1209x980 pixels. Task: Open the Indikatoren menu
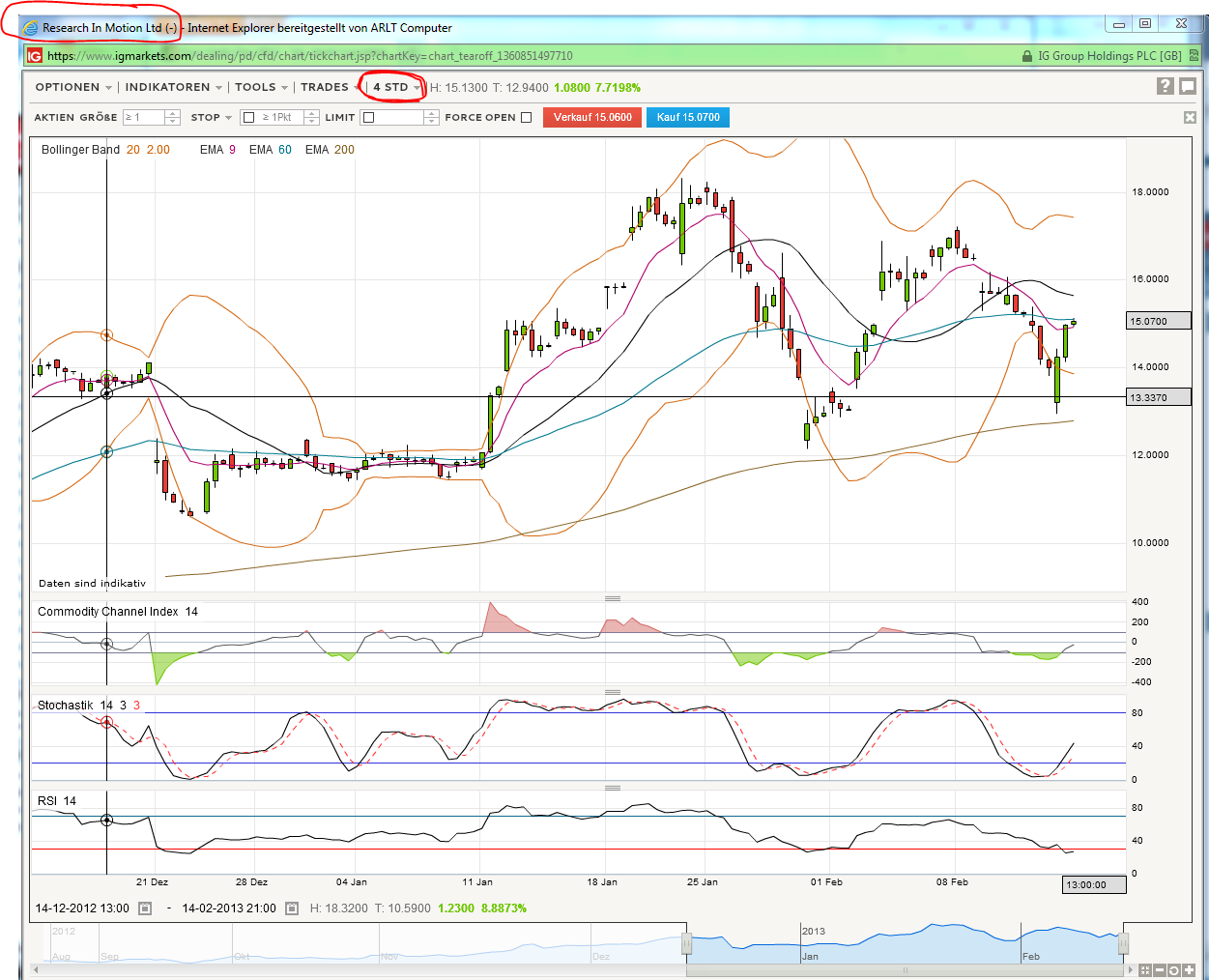174,87
